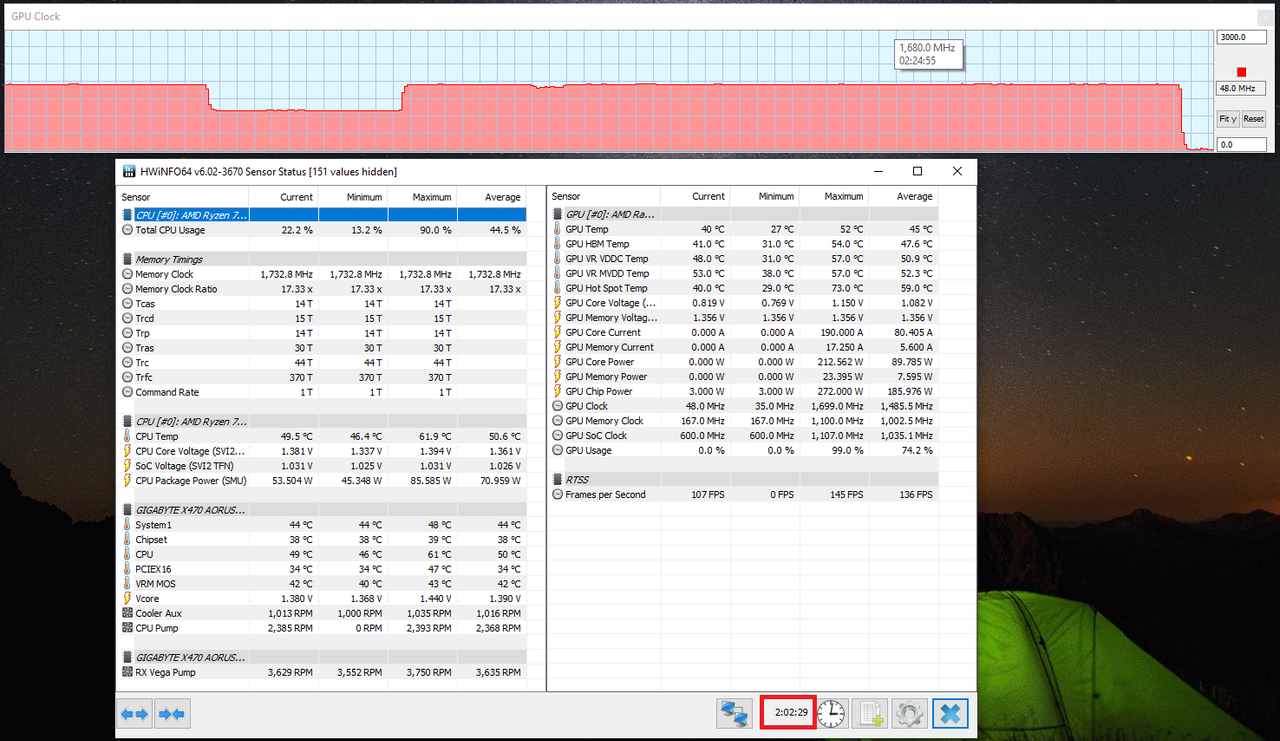This screenshot has height=741, width=1280.
Task: Click fan icon beside RX Vega Pump
Action: pyautogui.click(x=127, y=672)
